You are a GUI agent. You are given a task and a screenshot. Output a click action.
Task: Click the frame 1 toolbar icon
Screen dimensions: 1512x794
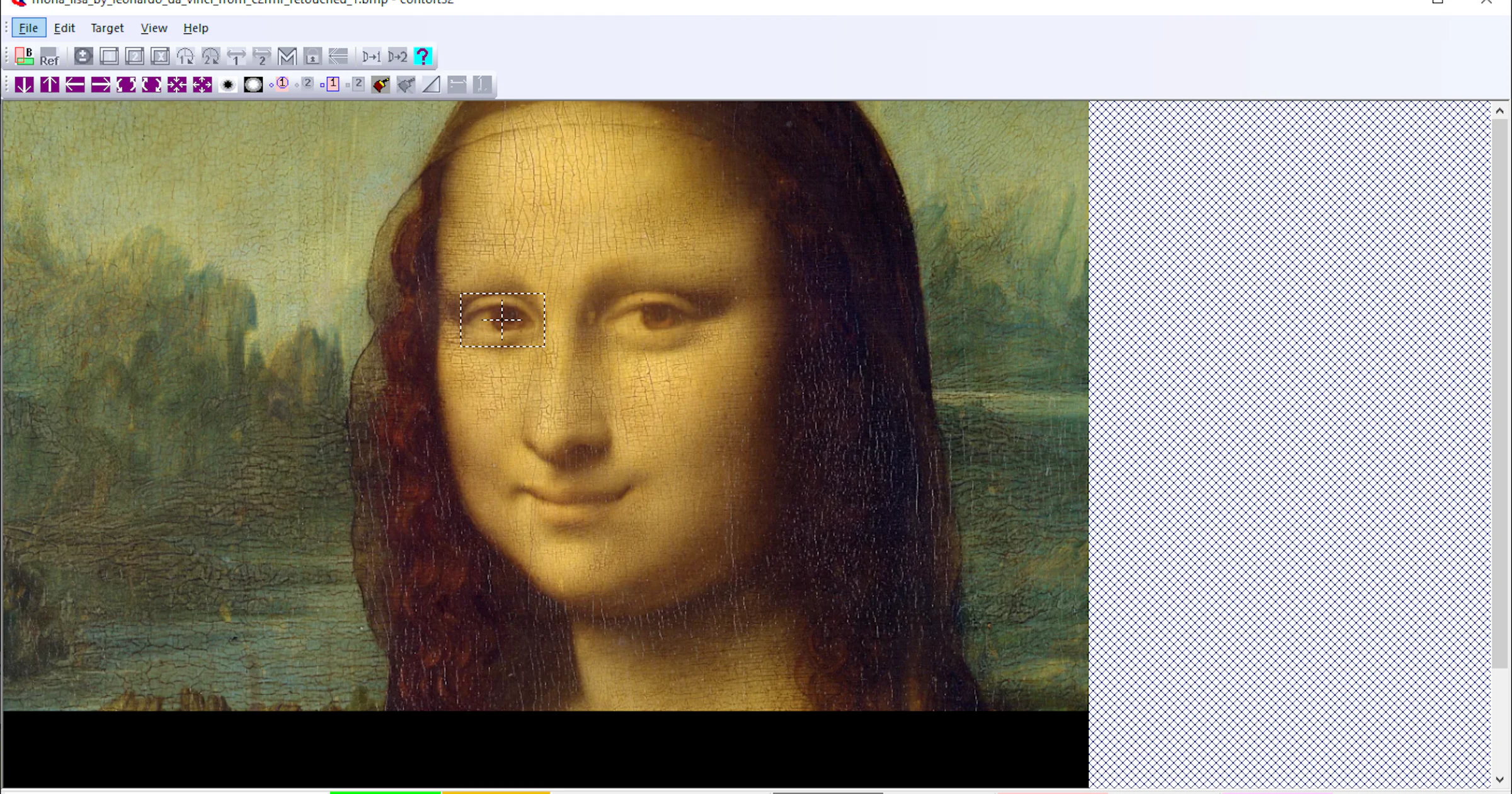[x=109, y=56]
